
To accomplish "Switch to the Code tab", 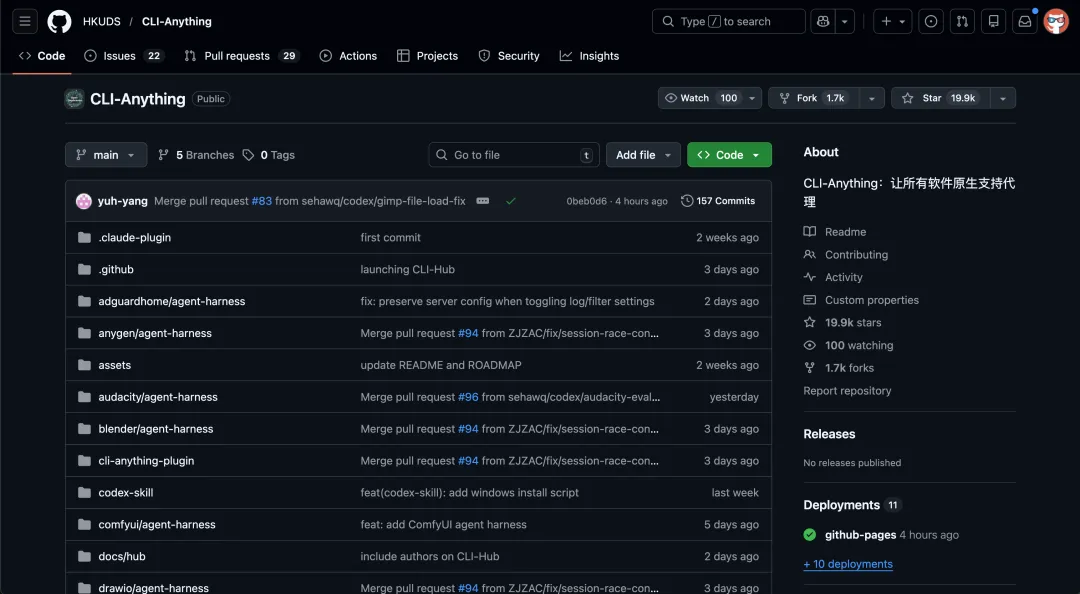I will 42,56.
